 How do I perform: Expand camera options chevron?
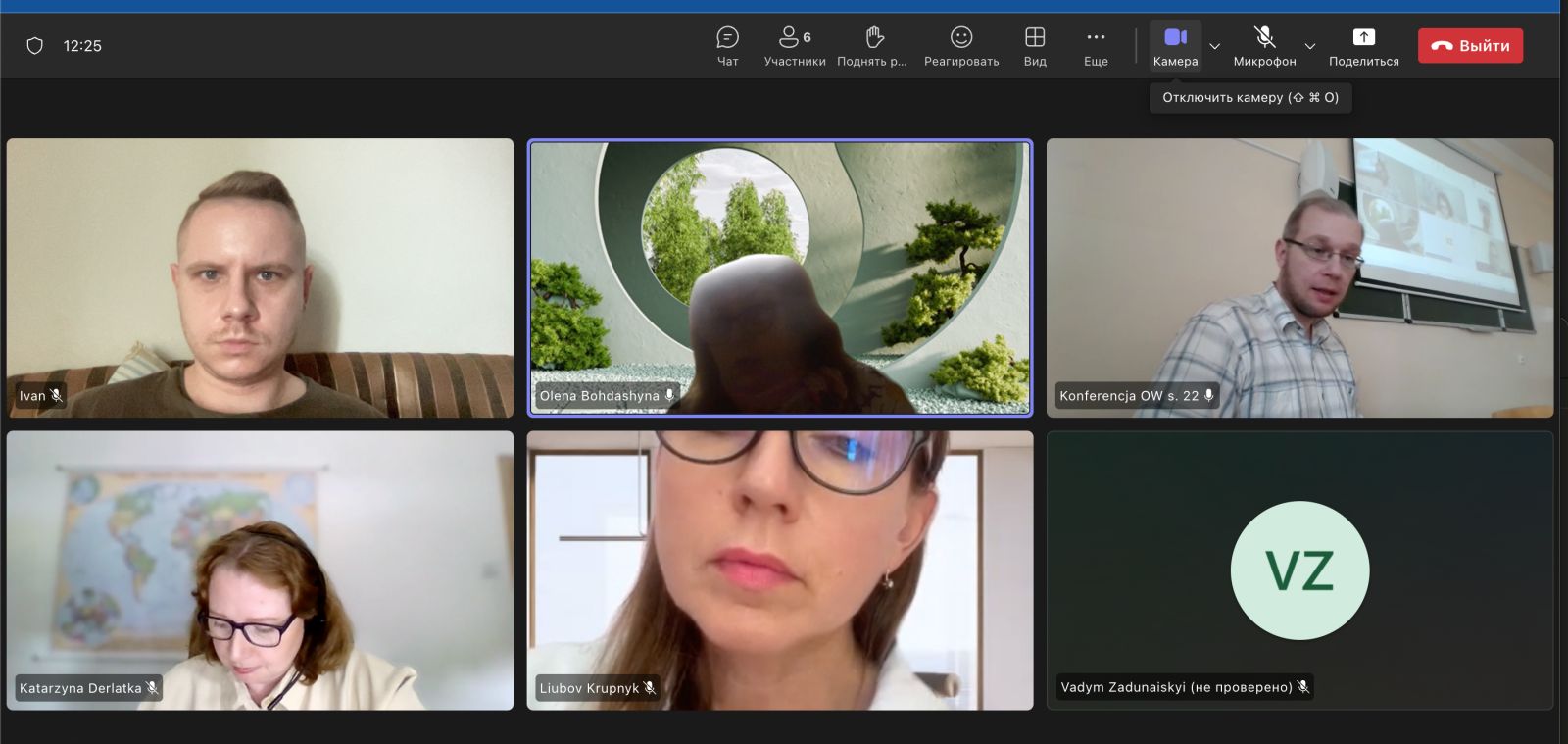(x=1215, y=46)
